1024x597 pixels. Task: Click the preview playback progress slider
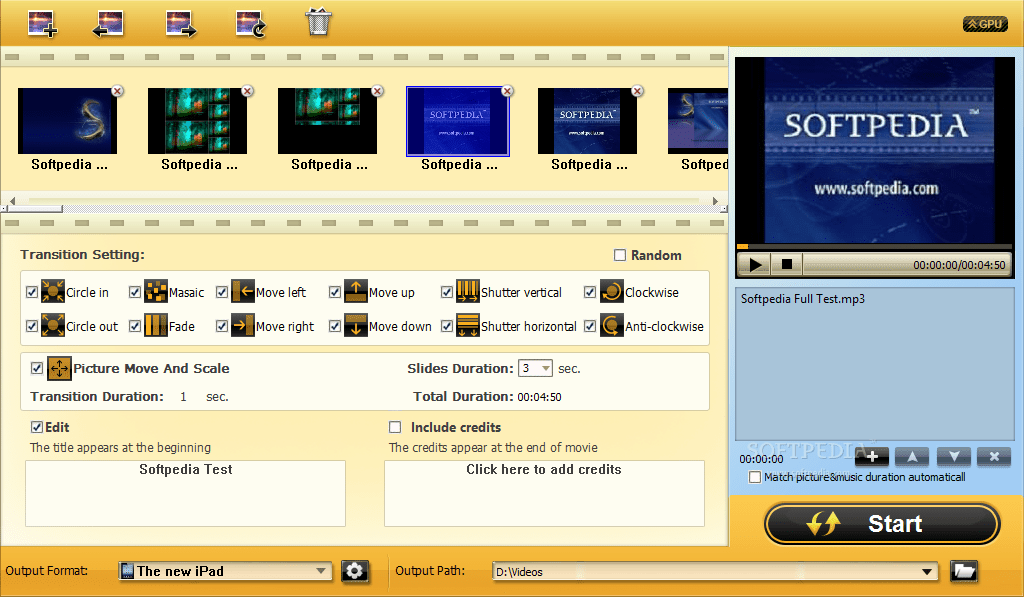tap(875, 244)
